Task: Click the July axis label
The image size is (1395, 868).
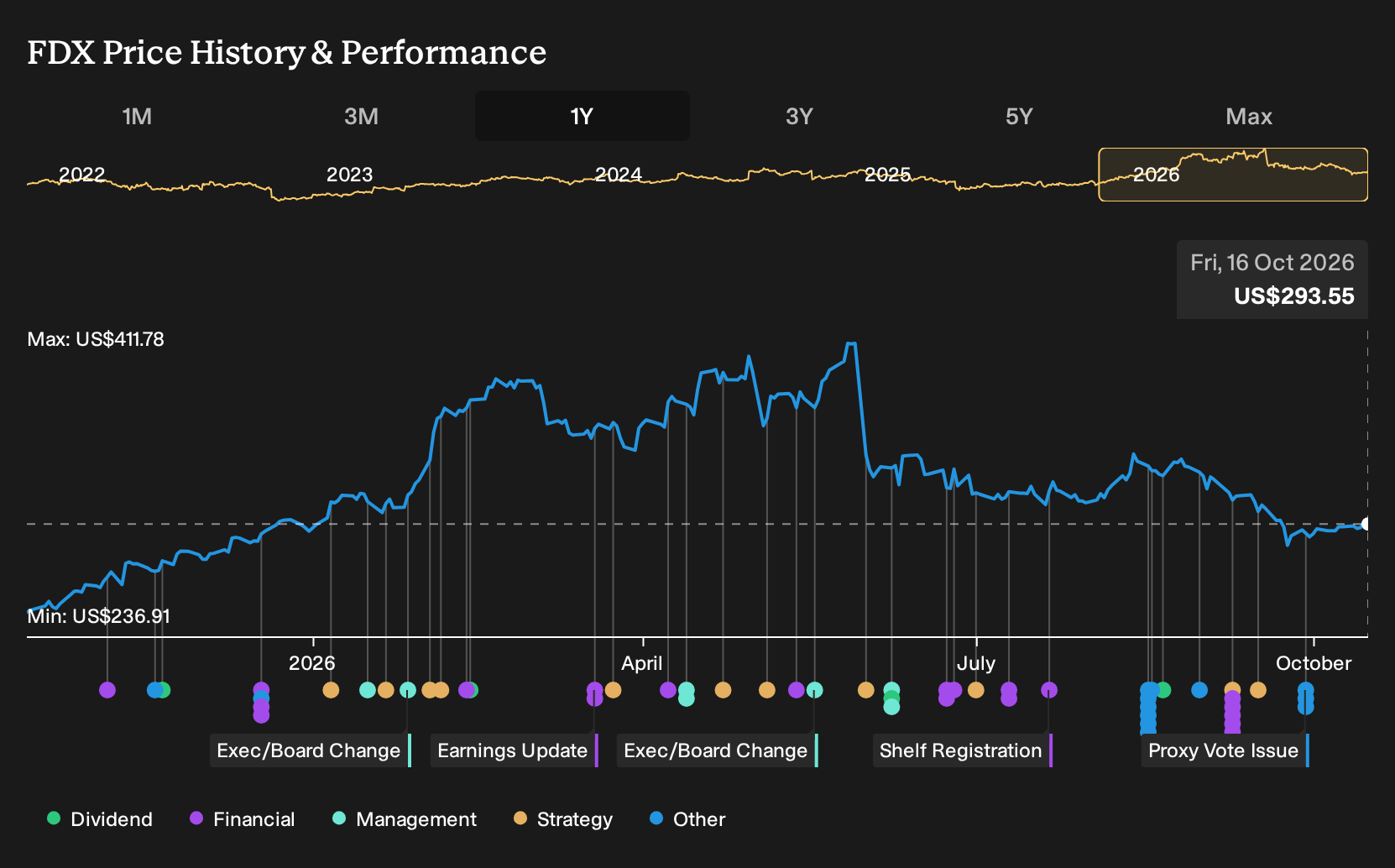Action: click(976, 663)
